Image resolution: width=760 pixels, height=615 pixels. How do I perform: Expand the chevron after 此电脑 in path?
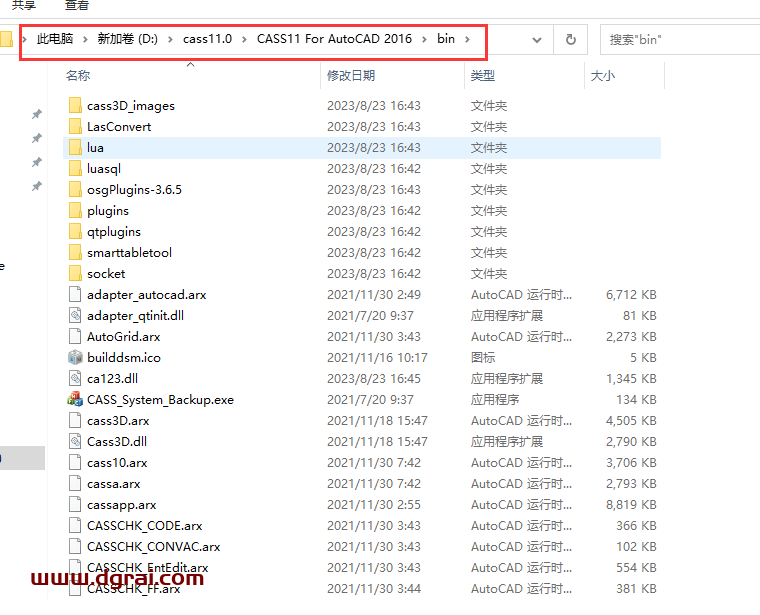(85, 39)
